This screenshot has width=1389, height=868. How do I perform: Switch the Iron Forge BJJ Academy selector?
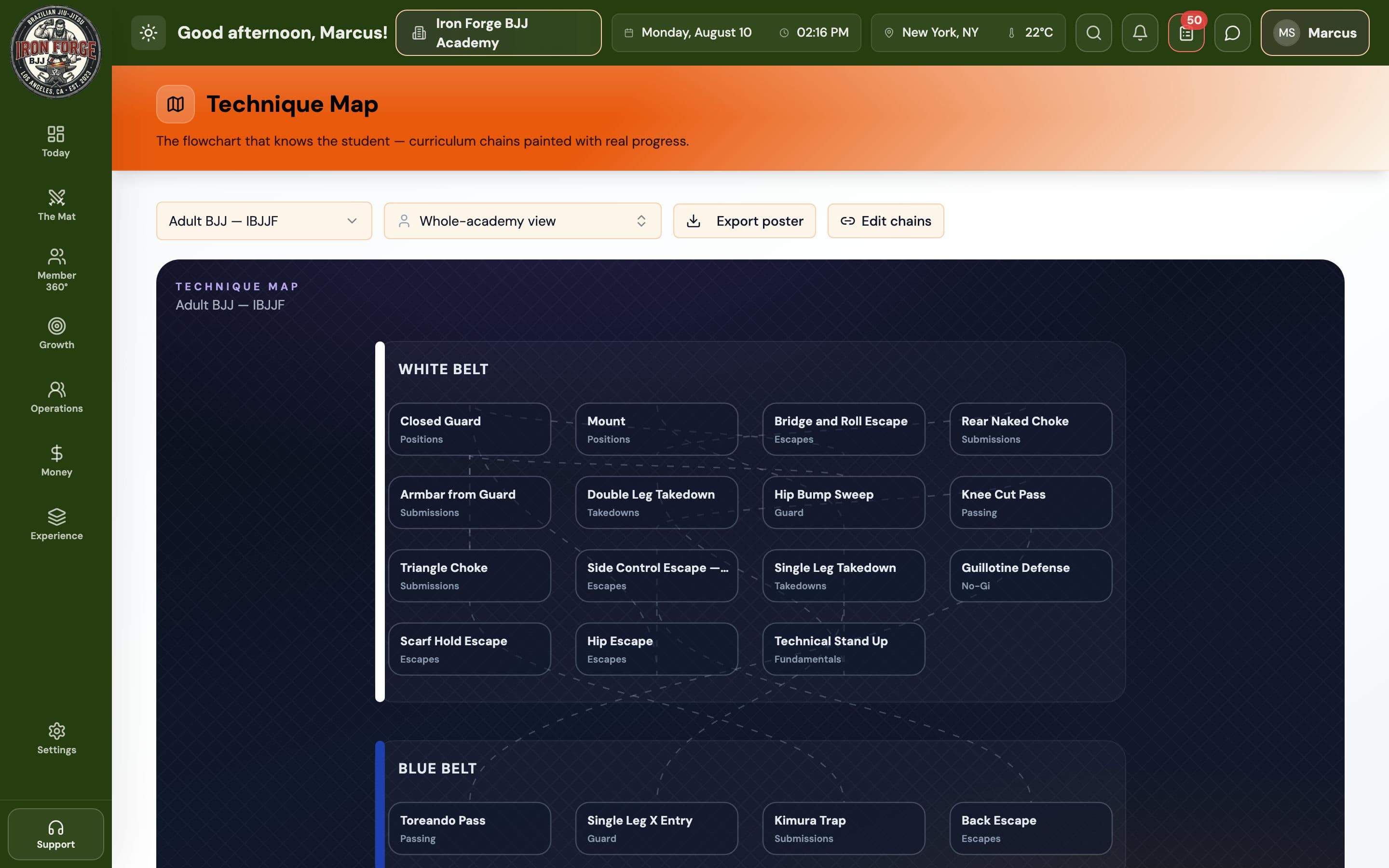[x=498, y=33]
